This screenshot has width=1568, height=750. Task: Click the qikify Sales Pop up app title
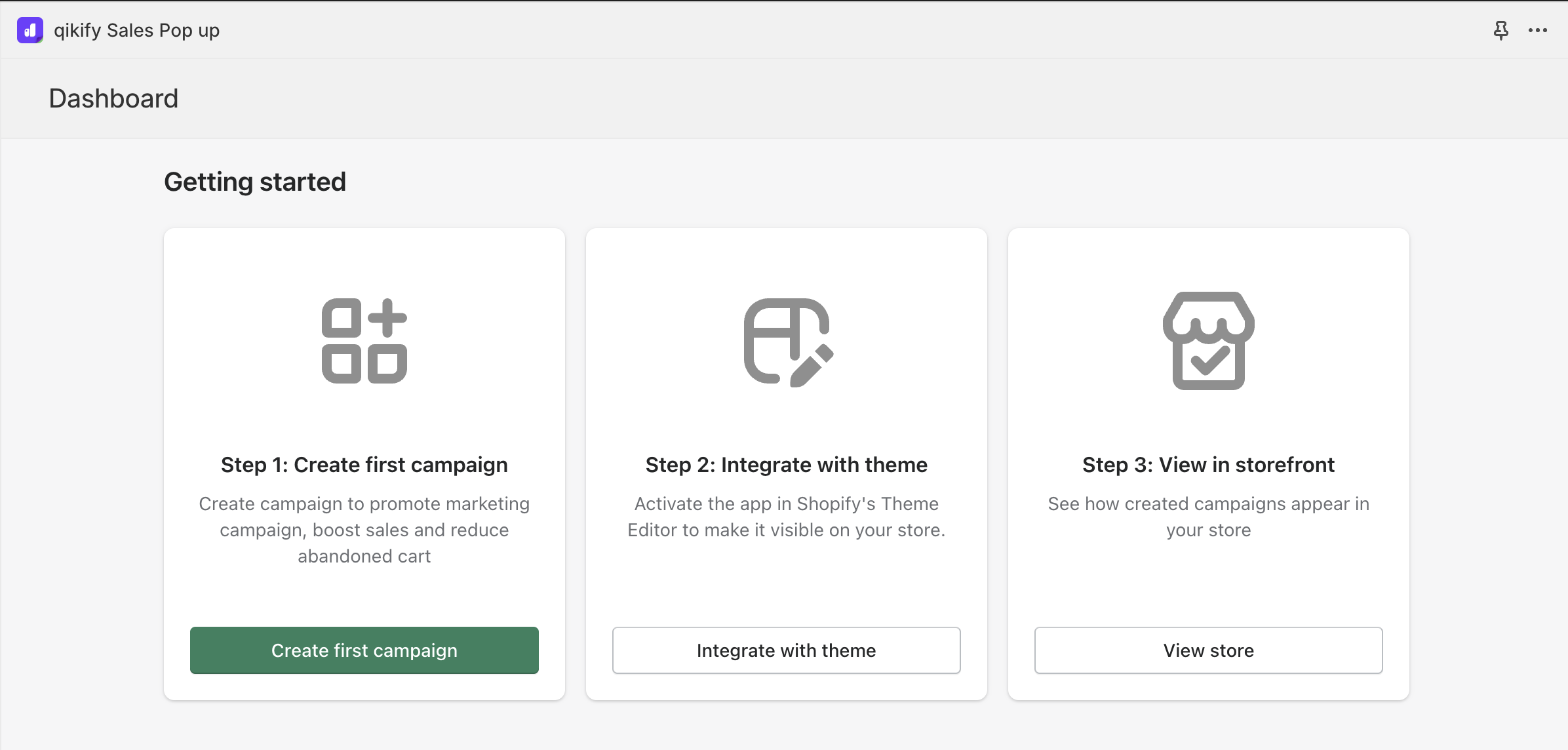136,30
